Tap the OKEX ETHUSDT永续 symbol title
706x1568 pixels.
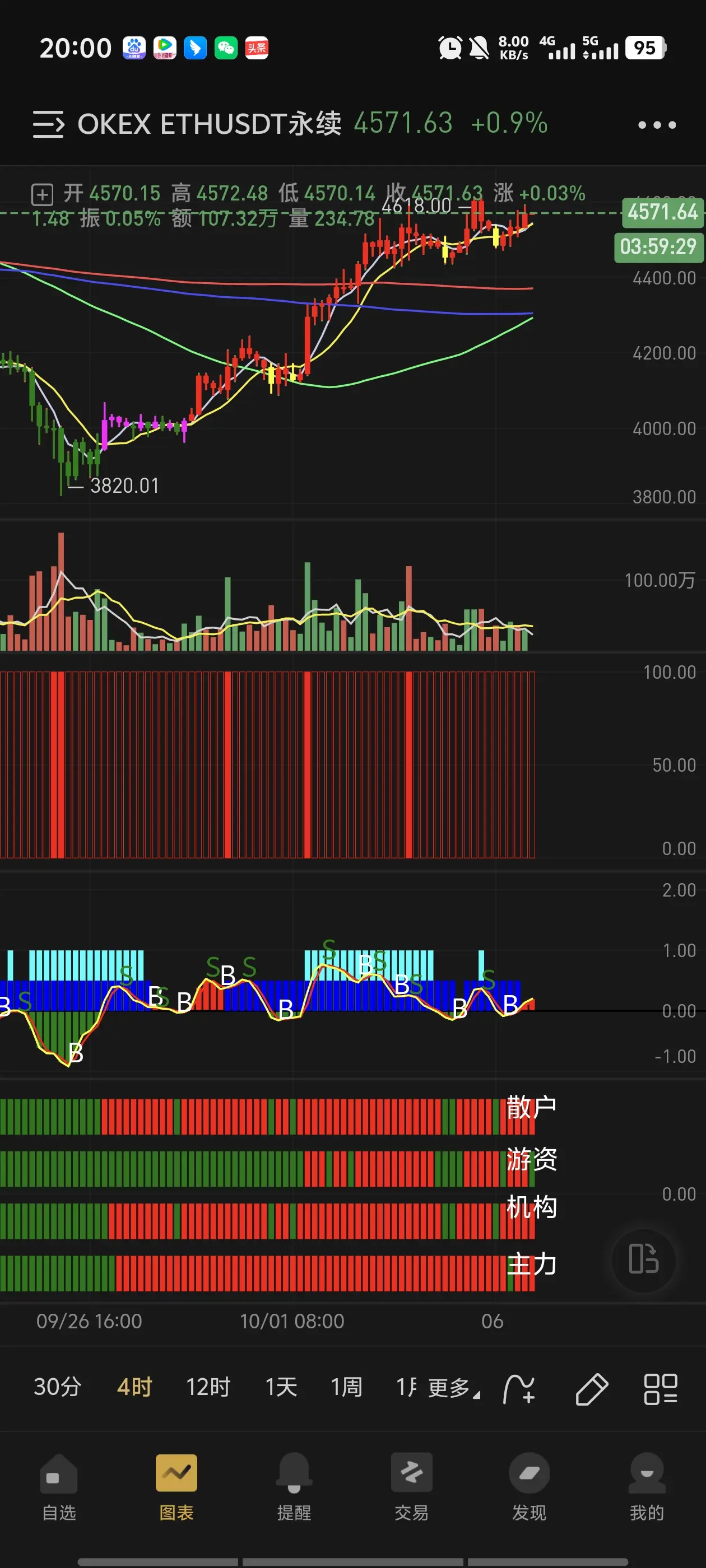tap(209, 124)
